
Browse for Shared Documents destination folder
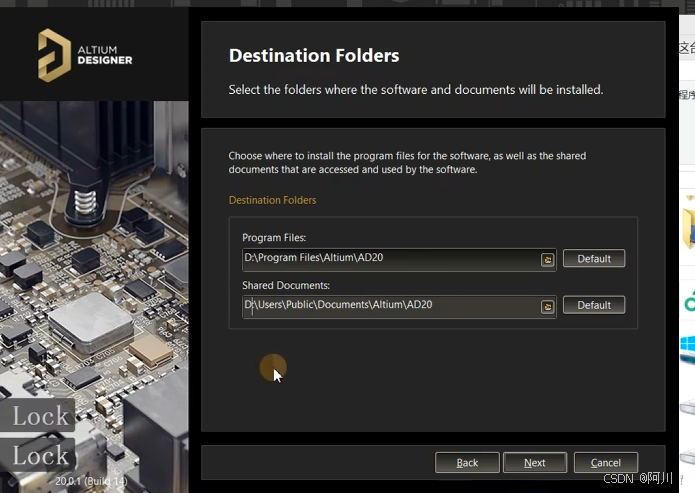coord(547,306)
